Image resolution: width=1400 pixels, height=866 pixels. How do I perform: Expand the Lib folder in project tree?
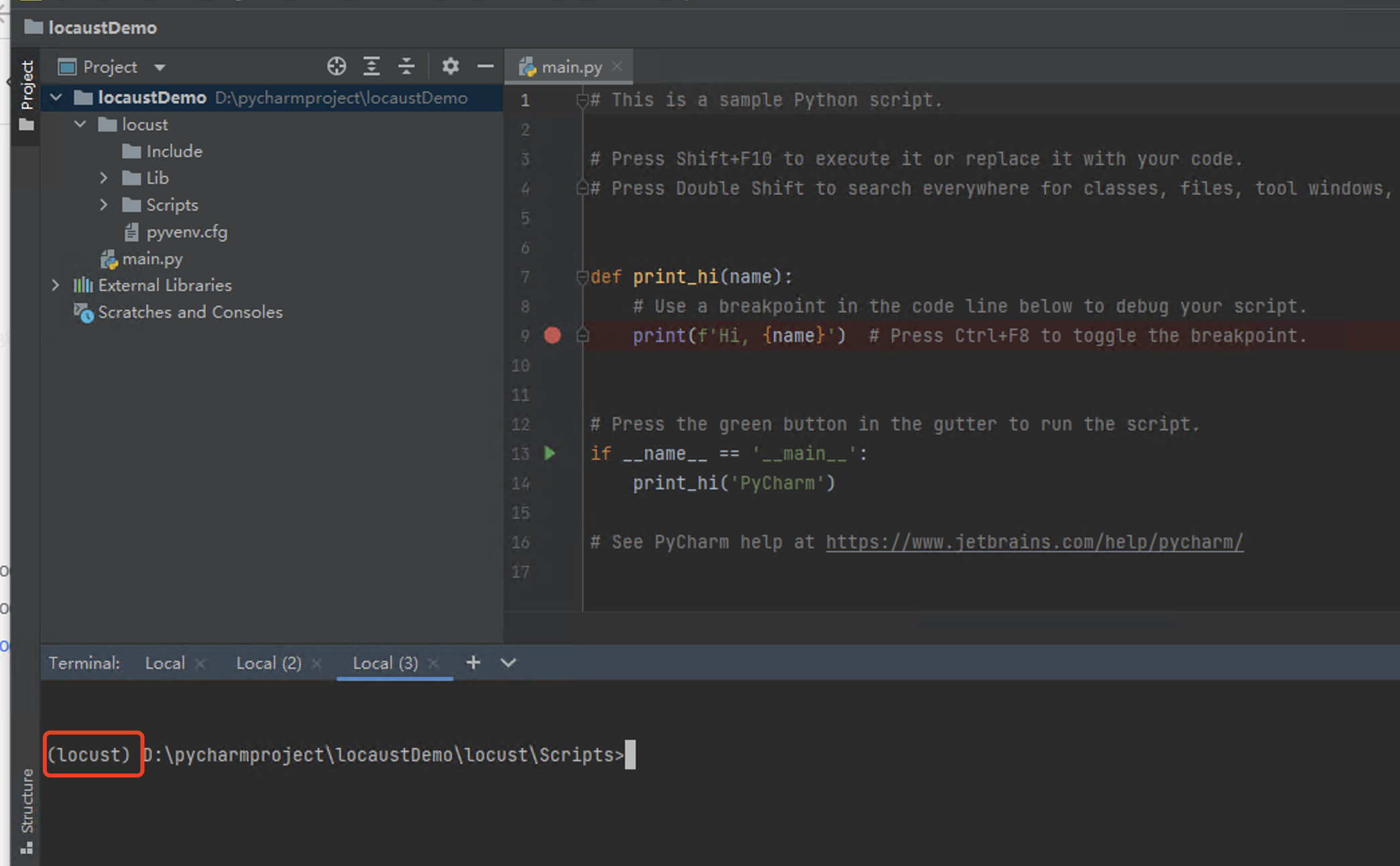point(104,178)
